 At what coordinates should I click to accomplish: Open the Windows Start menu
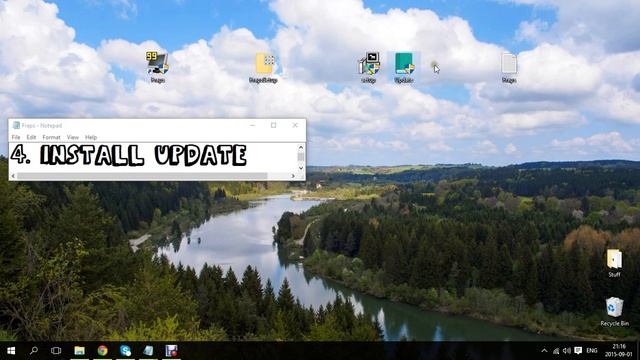[x=11, y=351]
